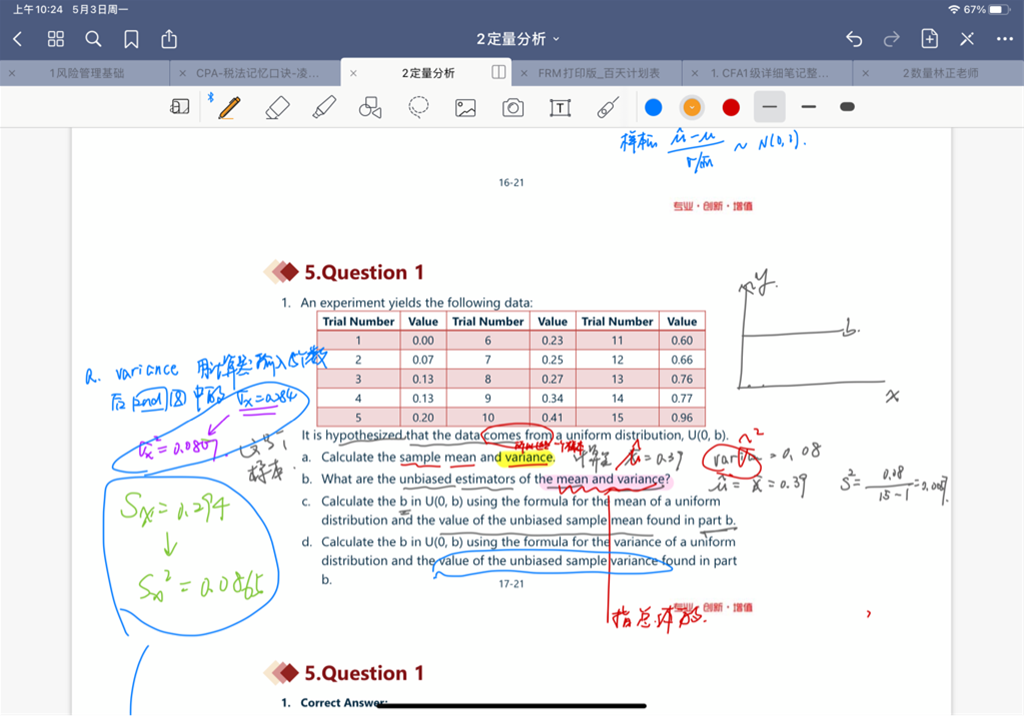The image size is (1024, 716).
Task: Select the Shapes tool
Action: pyautogui.click(x=370, y=107)
